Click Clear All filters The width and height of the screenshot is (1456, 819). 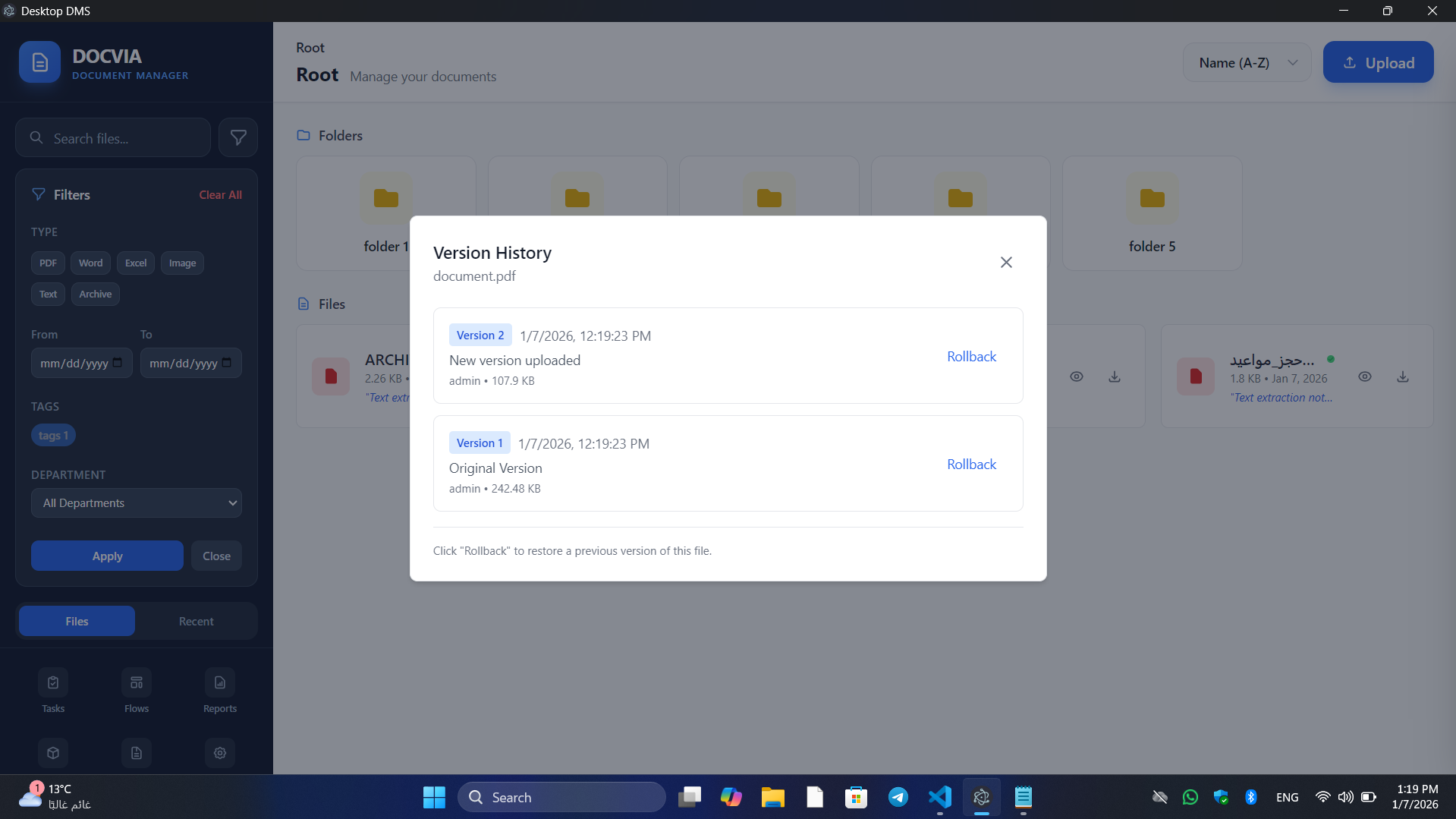(x=221, y=195)
